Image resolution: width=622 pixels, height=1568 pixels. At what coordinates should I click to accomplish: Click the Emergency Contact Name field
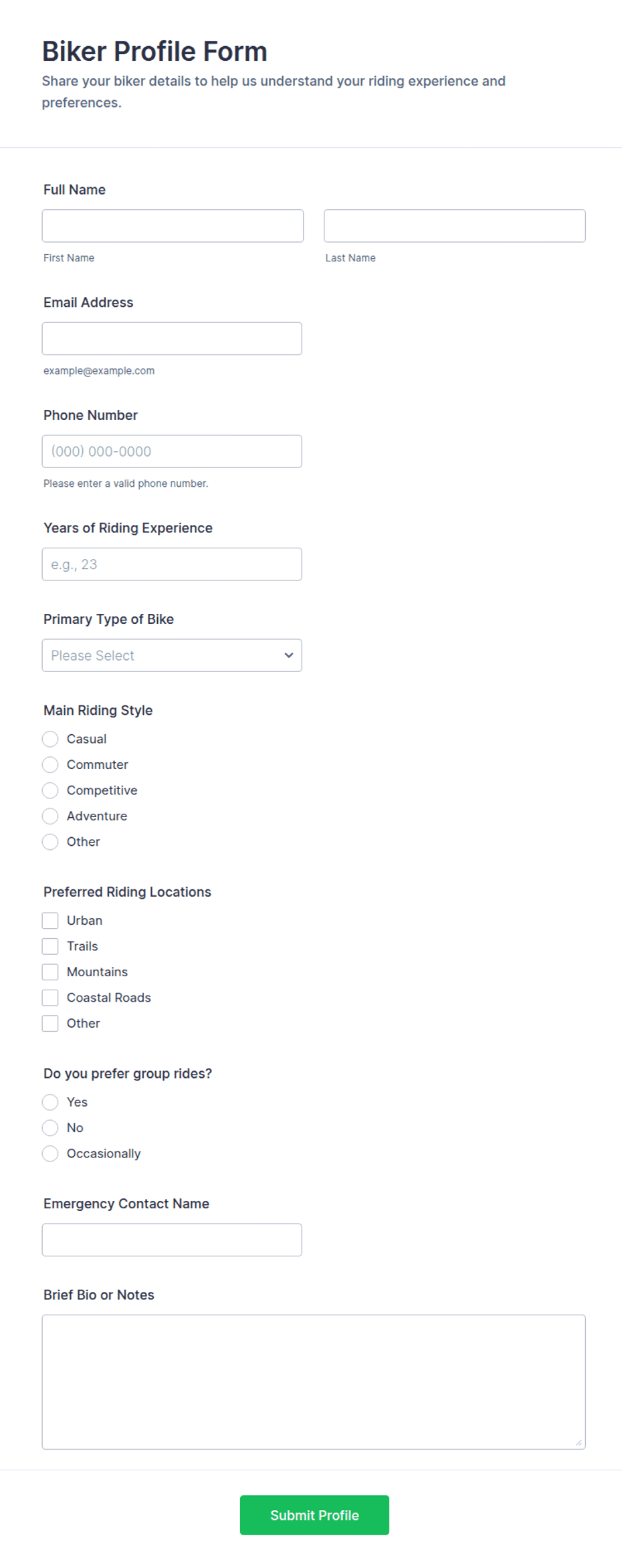click(172, 1240)
